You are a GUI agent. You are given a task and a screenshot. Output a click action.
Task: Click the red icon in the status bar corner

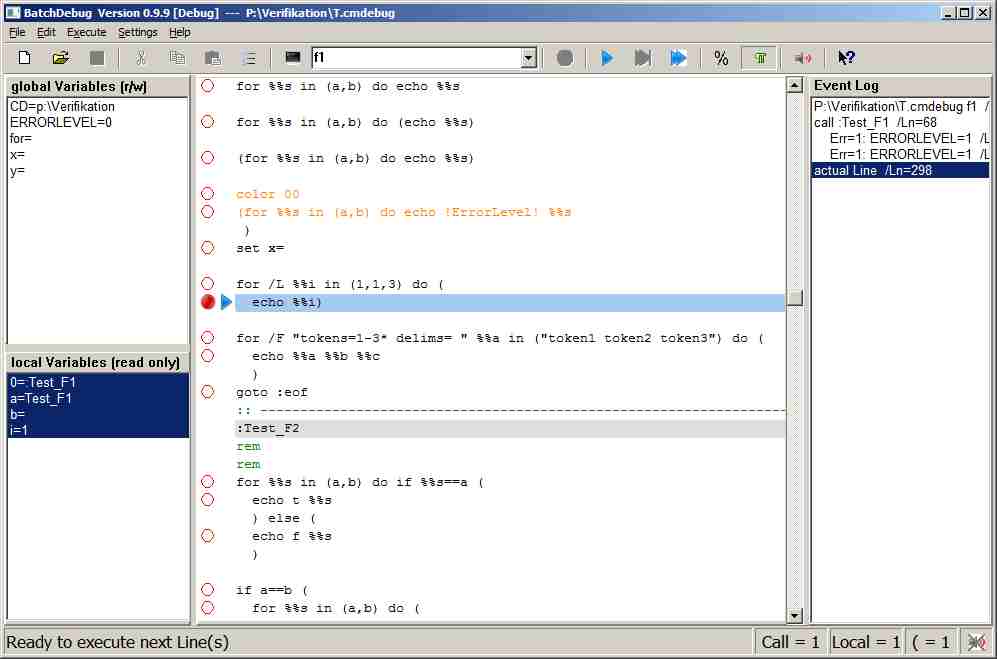point(977,642)
